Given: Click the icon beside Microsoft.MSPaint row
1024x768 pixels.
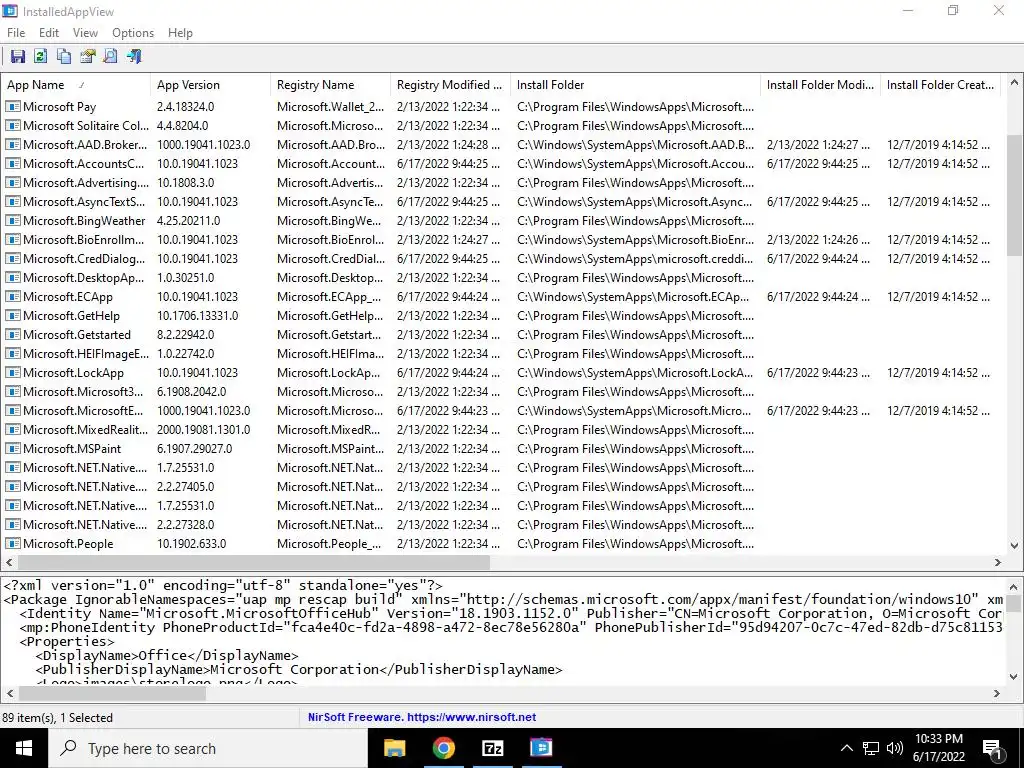Looking at the screenshot, I should pos(13,449).
